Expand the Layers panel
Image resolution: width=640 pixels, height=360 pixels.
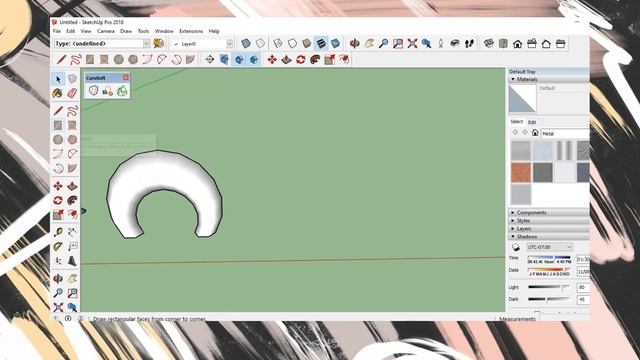click(x=549, y=229)
